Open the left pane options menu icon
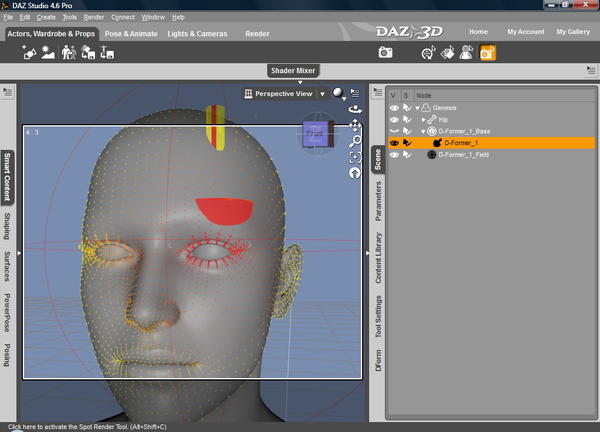Image resolution: width=600 pixels, height=432 pixels. pos(8,92)
